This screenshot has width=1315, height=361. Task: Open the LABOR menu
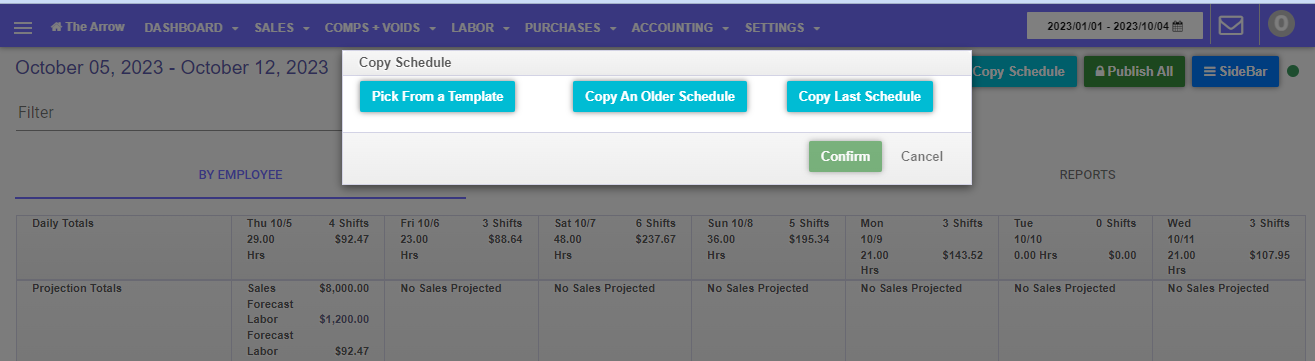480,28
